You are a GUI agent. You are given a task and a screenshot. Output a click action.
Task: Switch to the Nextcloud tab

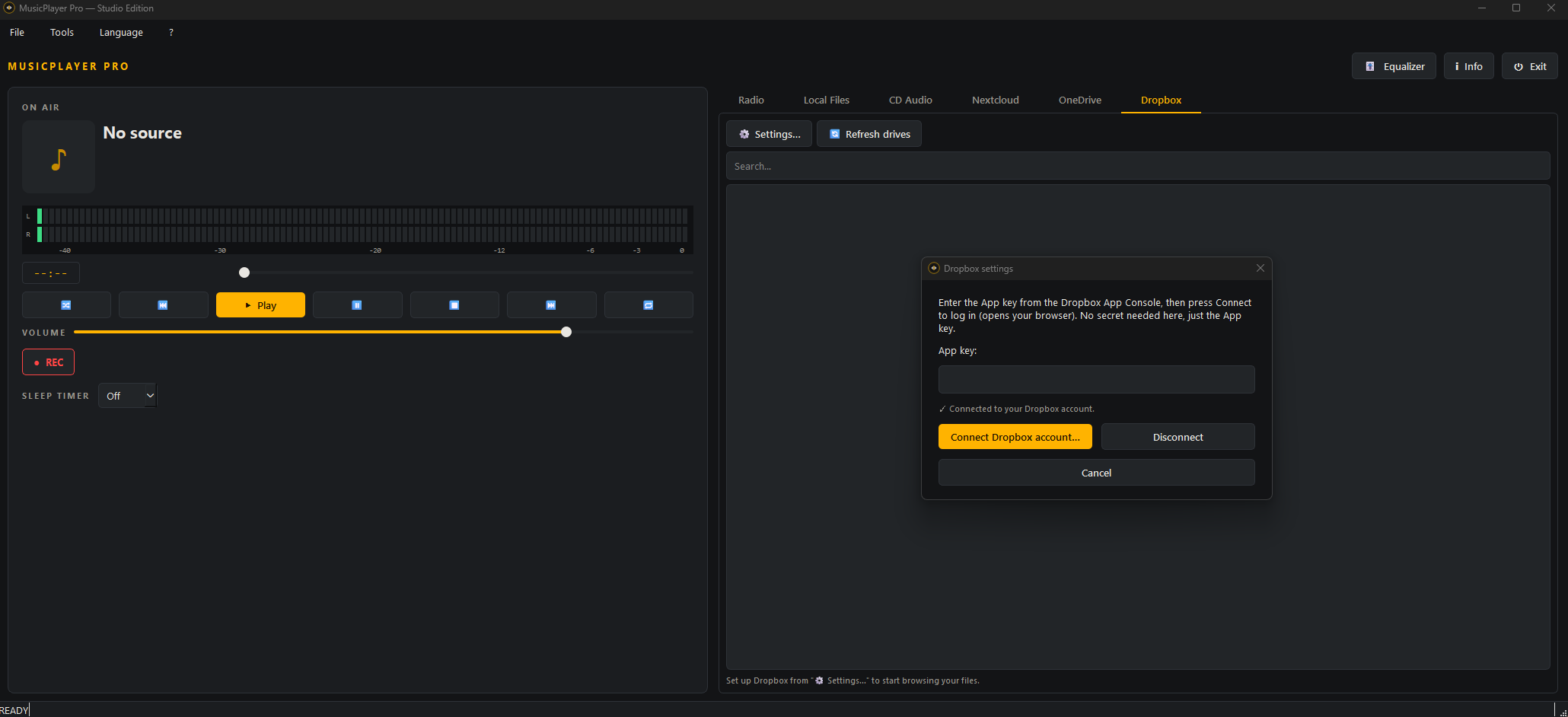[996, 100]
